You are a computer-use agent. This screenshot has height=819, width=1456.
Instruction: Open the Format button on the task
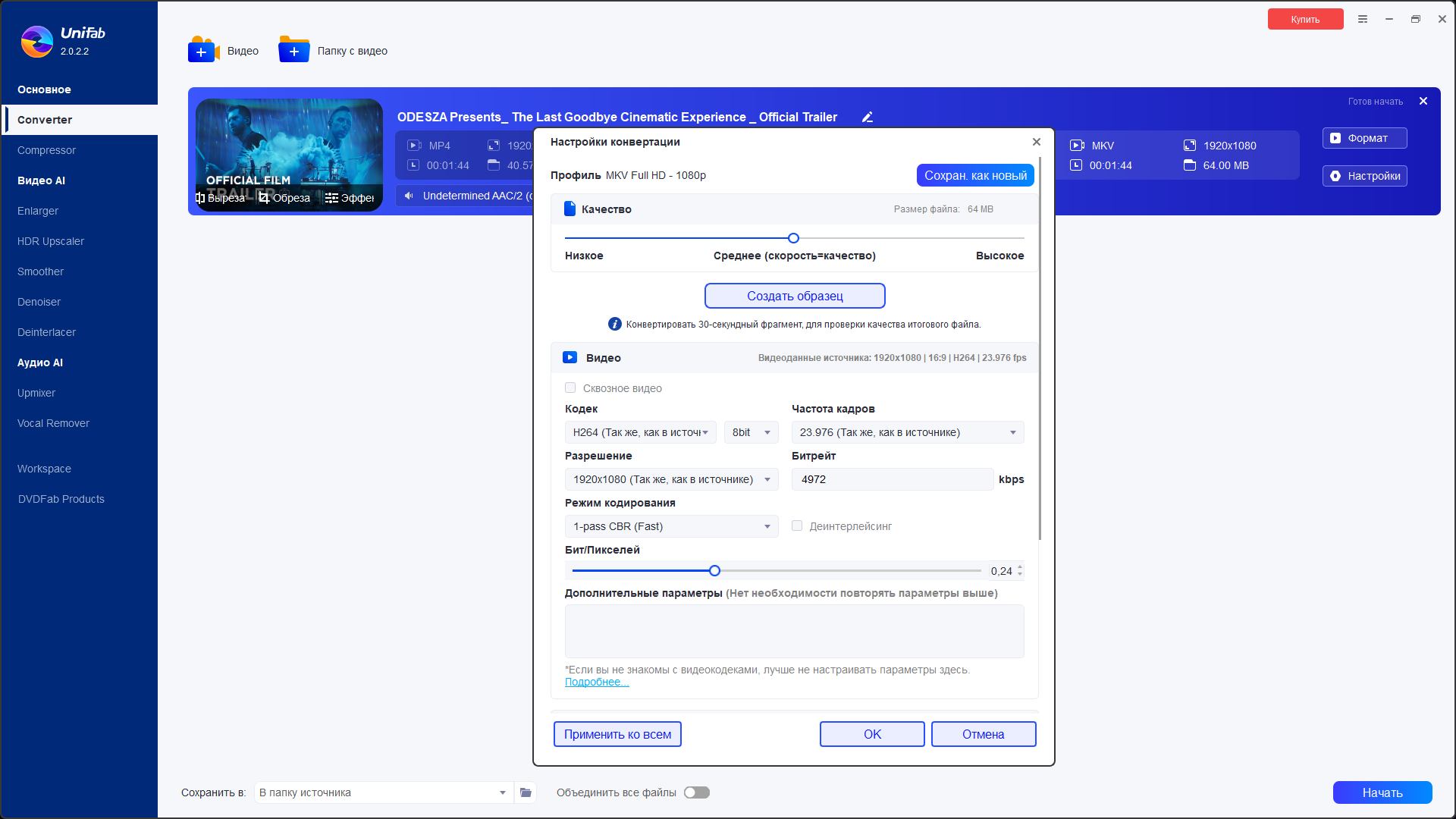pyautogui.click(x=1364, y=138)
